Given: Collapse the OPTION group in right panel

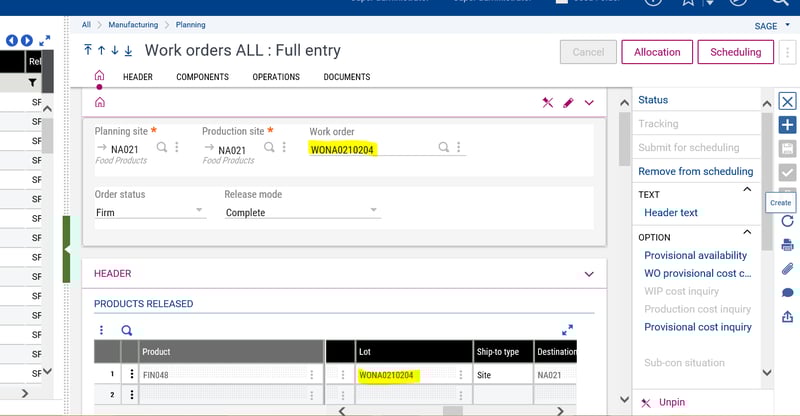Looking at the screenshot, I should 746,237.
